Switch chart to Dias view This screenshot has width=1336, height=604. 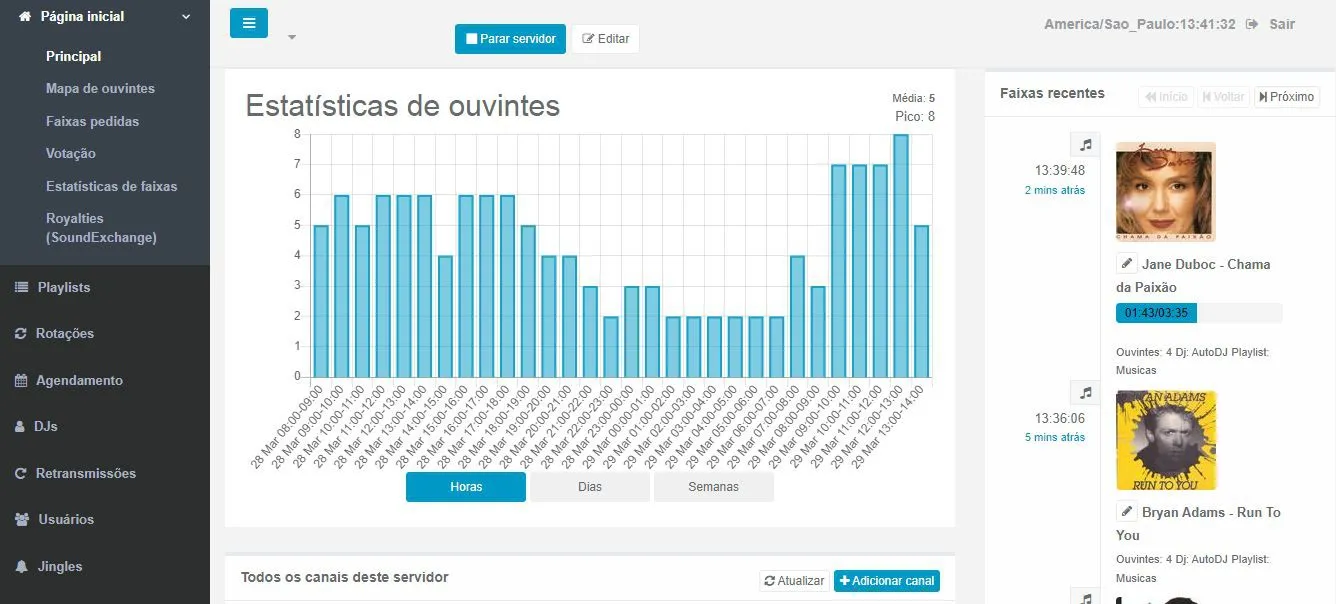(590, 487)
